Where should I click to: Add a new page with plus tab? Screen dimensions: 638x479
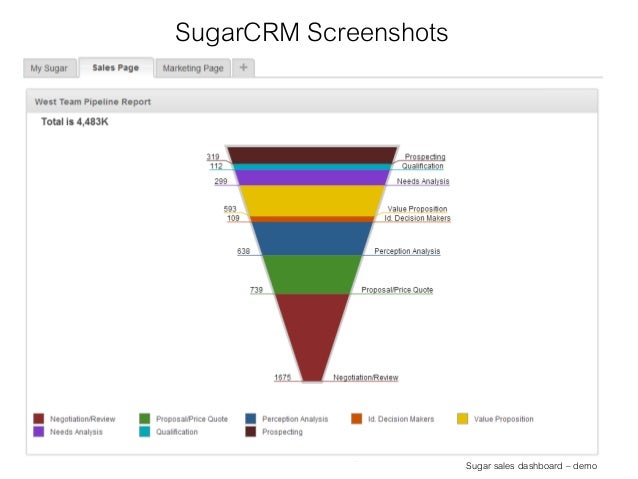tap(243, 68)
